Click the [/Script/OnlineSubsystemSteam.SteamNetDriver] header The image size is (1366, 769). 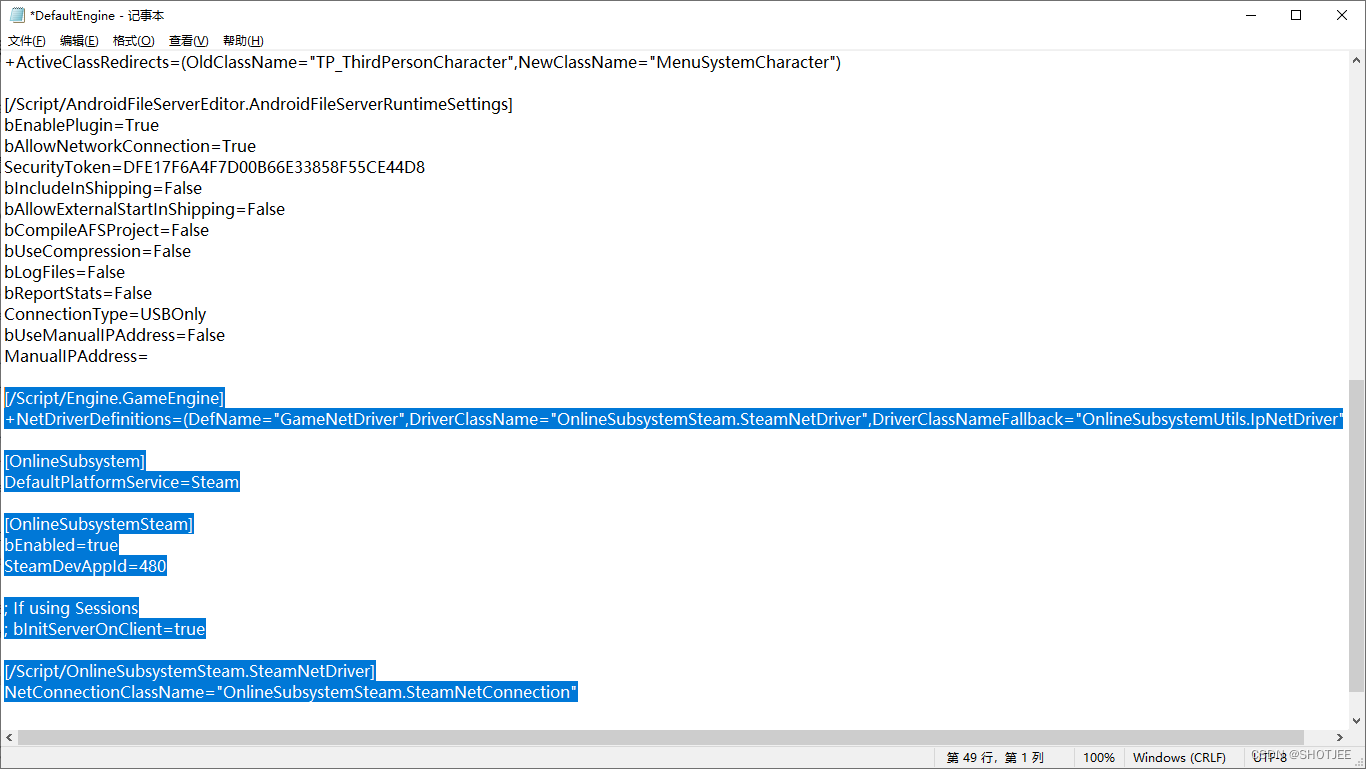[190, 671]
